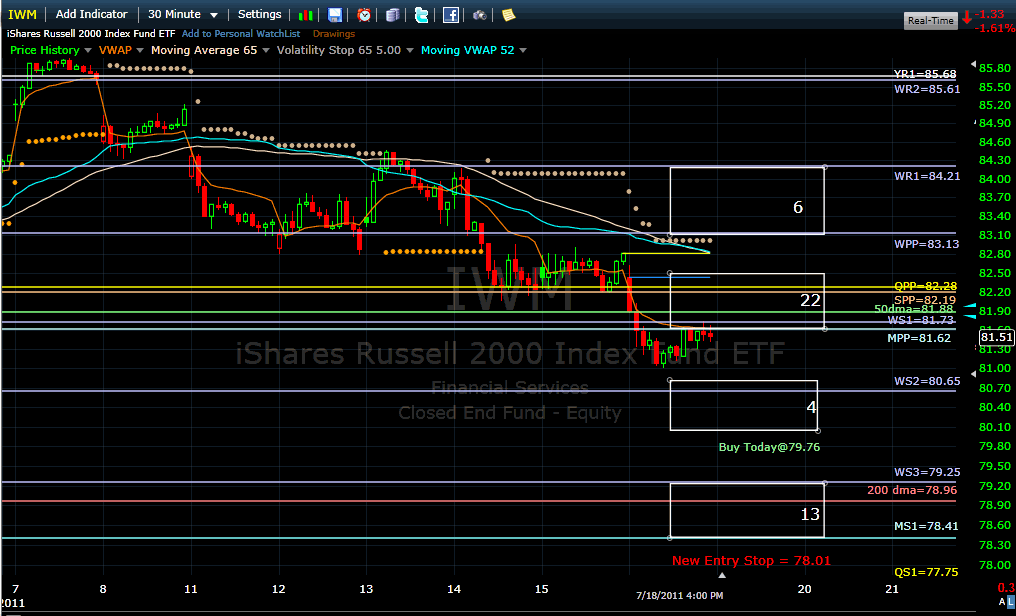Click the -1.61% percent change value
This screenshot has height=616, width=1016.
[996, 29]
